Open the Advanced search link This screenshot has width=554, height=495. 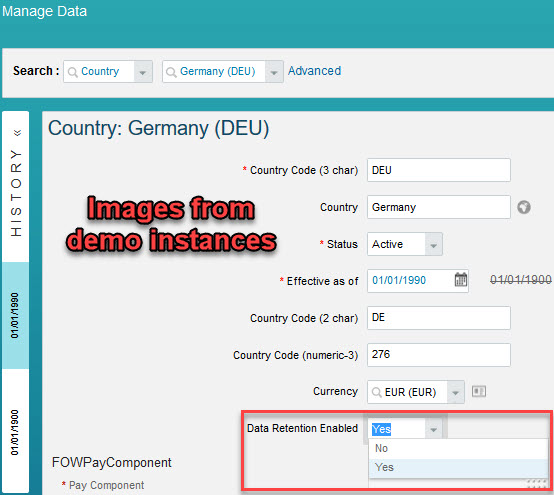(314, 71)
